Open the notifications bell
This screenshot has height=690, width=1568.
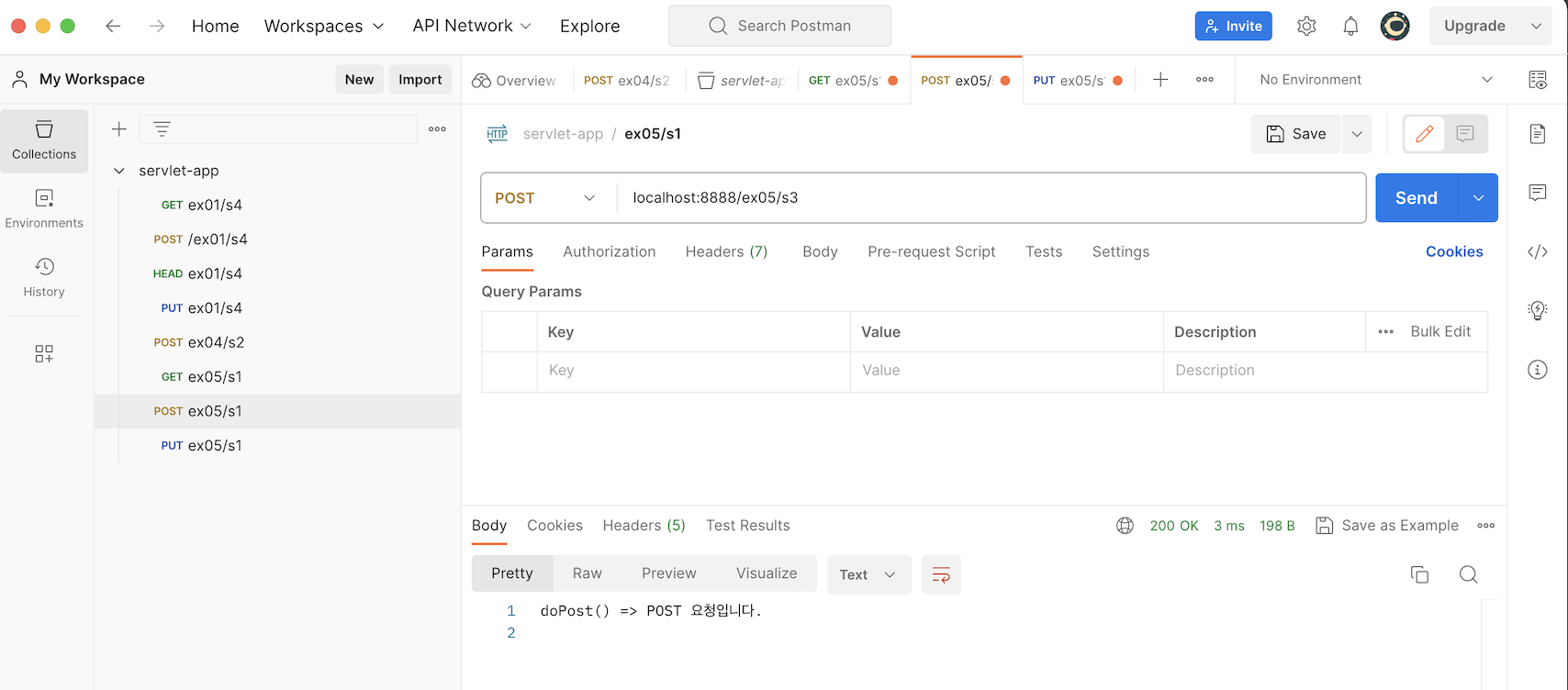1350,26
